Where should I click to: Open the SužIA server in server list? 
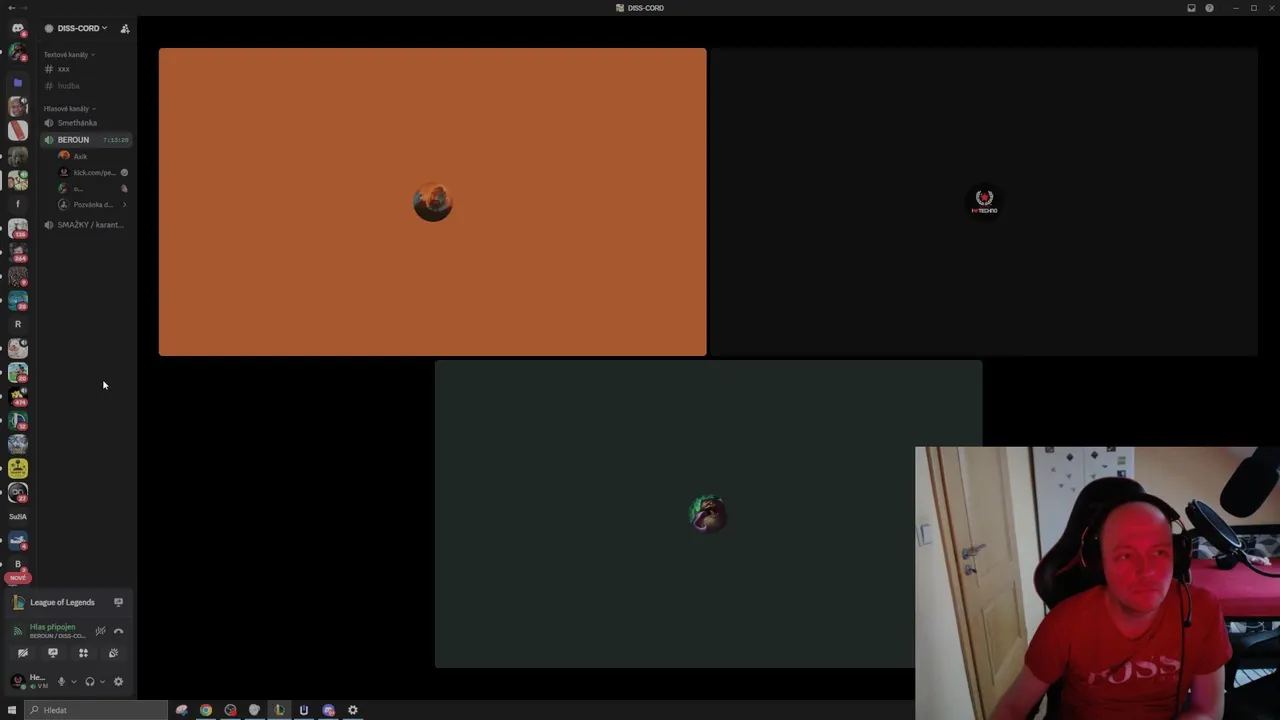point(18,516)
